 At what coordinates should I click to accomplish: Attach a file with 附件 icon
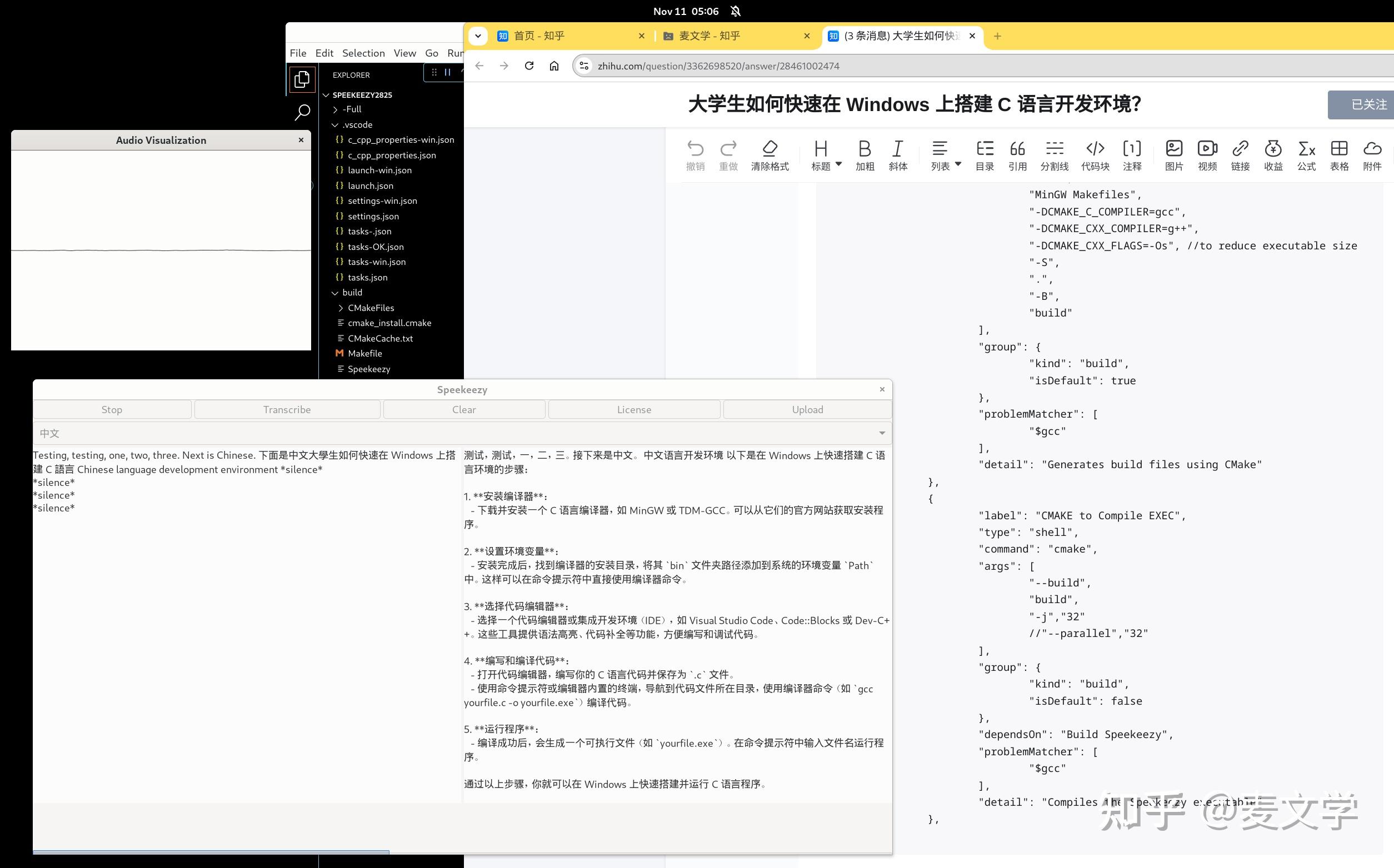(x=1372, y=155)
